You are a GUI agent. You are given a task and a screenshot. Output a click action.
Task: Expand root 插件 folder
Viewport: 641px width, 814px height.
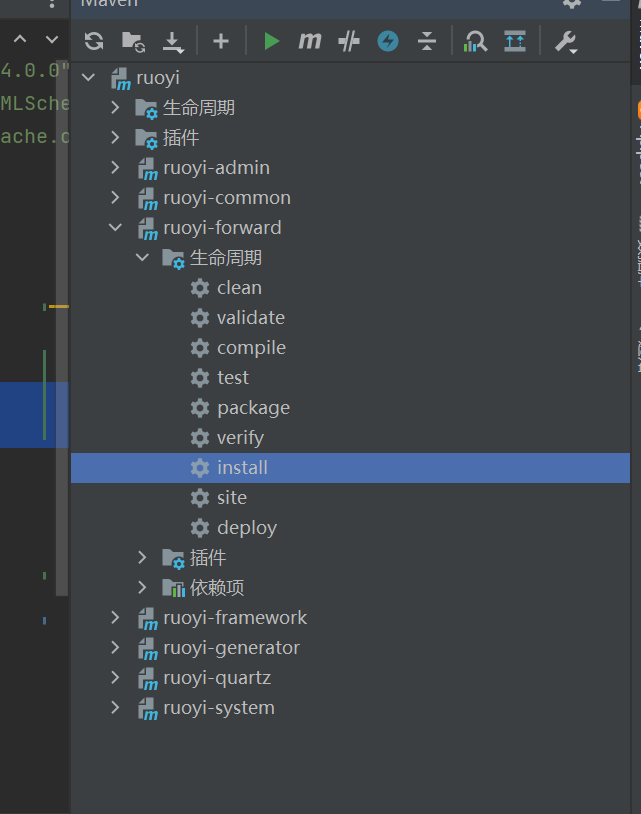[115, 138]
